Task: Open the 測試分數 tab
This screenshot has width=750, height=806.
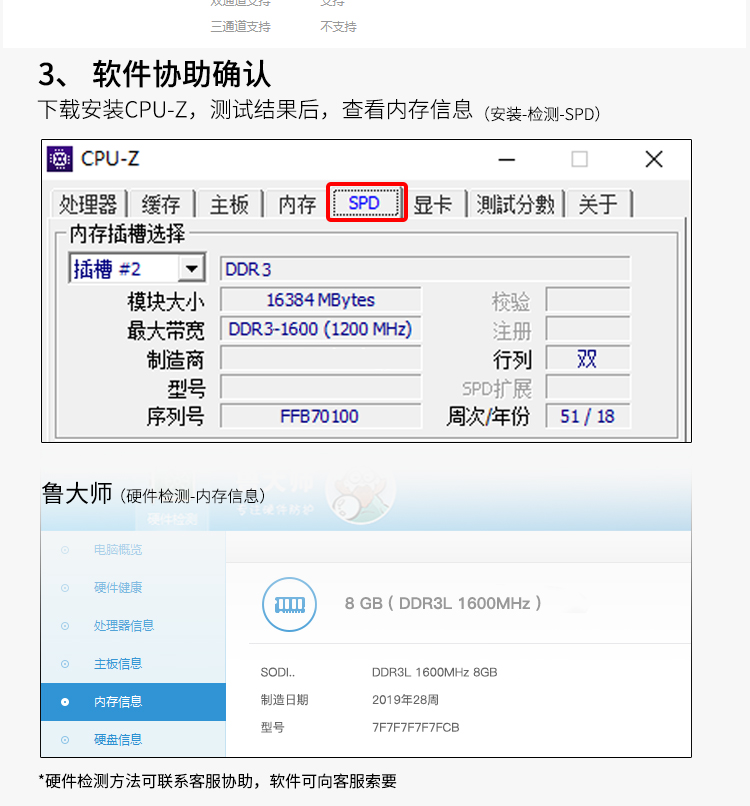Action: 516,205
